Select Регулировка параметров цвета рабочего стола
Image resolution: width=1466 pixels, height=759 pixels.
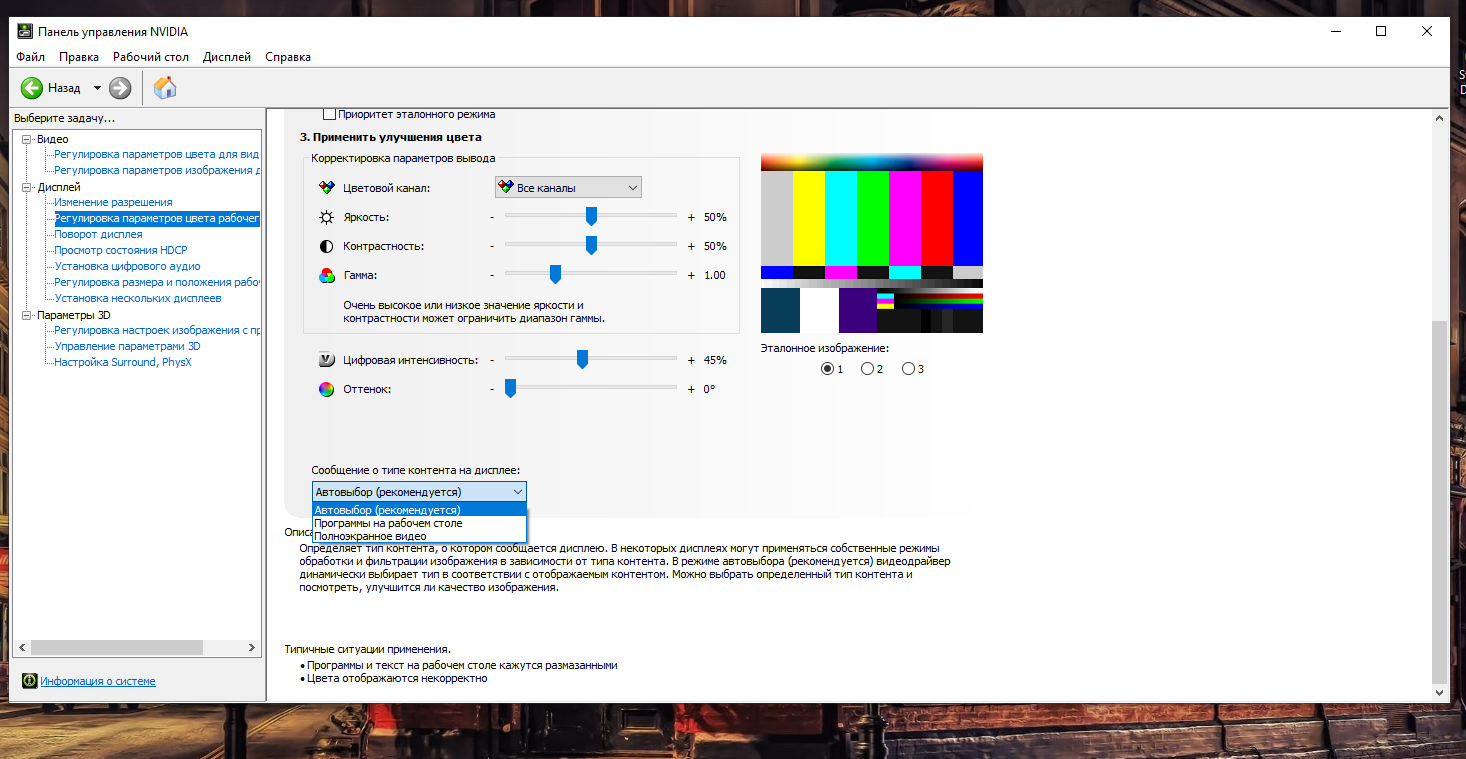[x=157, y=218]
